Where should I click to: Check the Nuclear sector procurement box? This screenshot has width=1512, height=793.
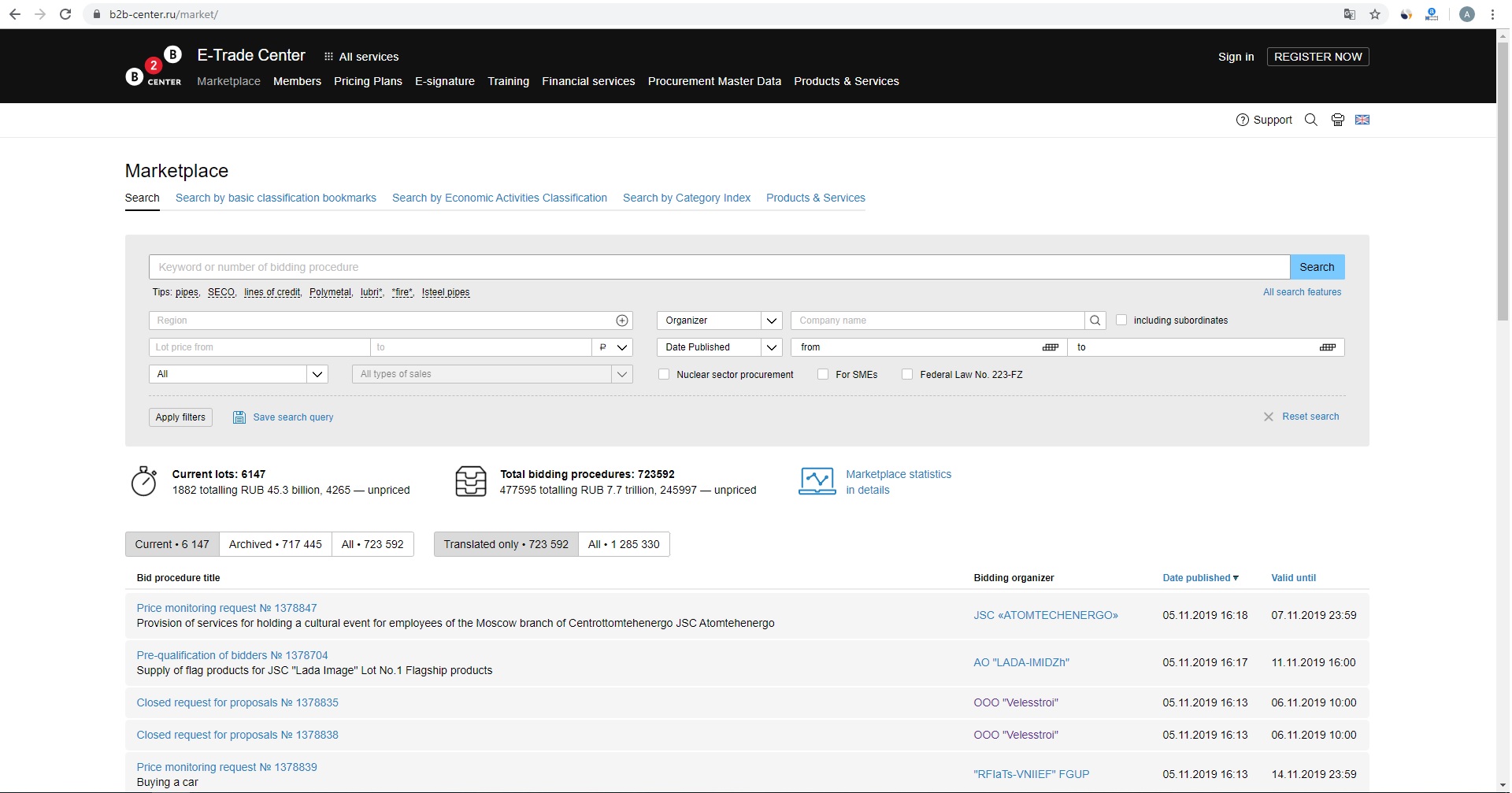[664, 374]
